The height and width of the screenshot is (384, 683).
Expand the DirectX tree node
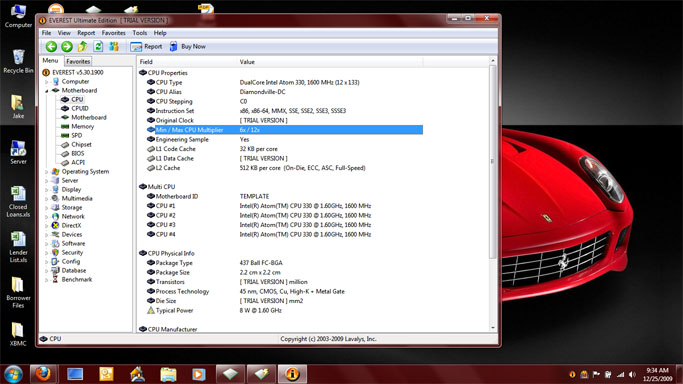(x=47, y=226)
